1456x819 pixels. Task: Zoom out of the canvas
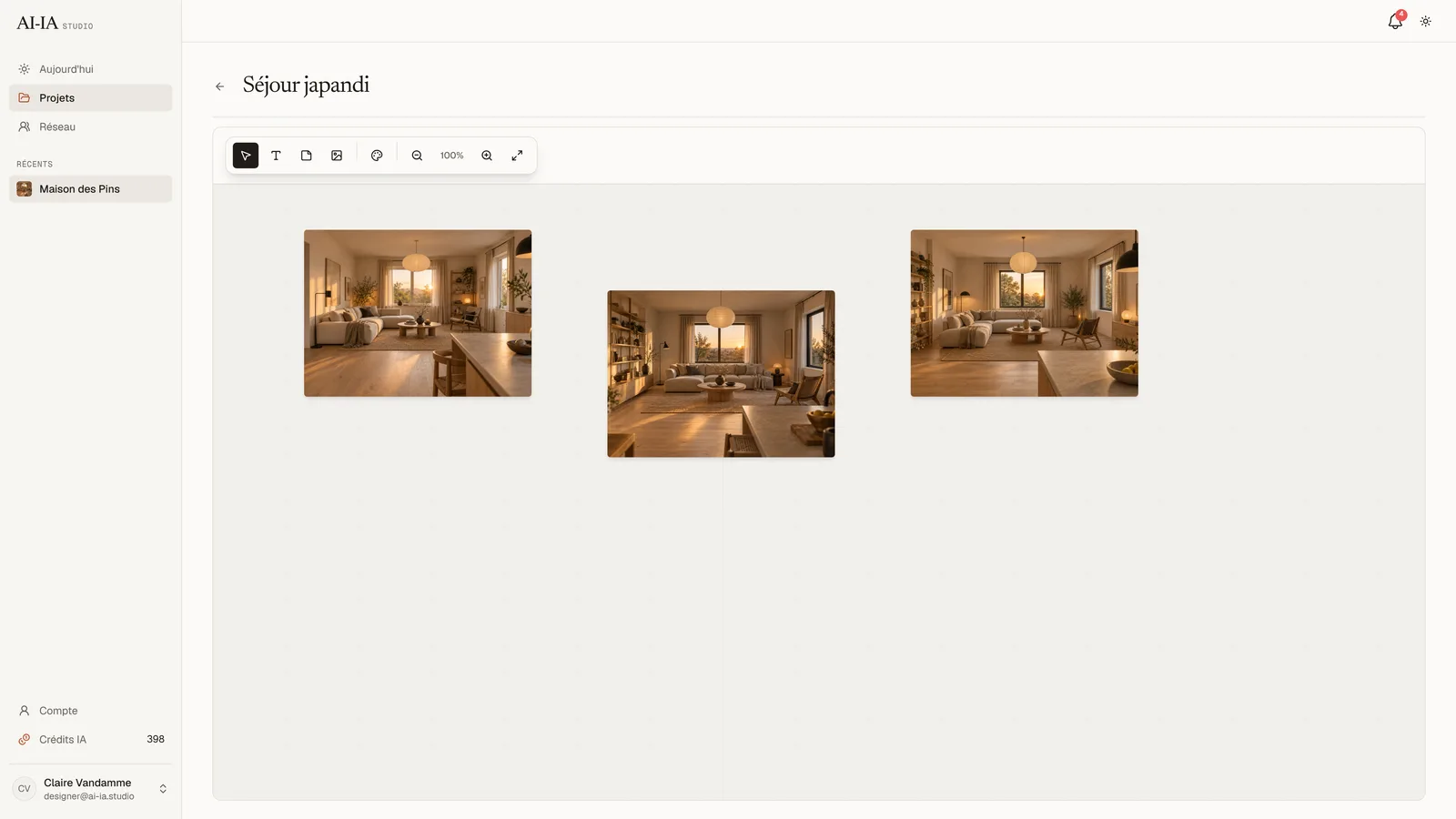(x=417, y=156)
